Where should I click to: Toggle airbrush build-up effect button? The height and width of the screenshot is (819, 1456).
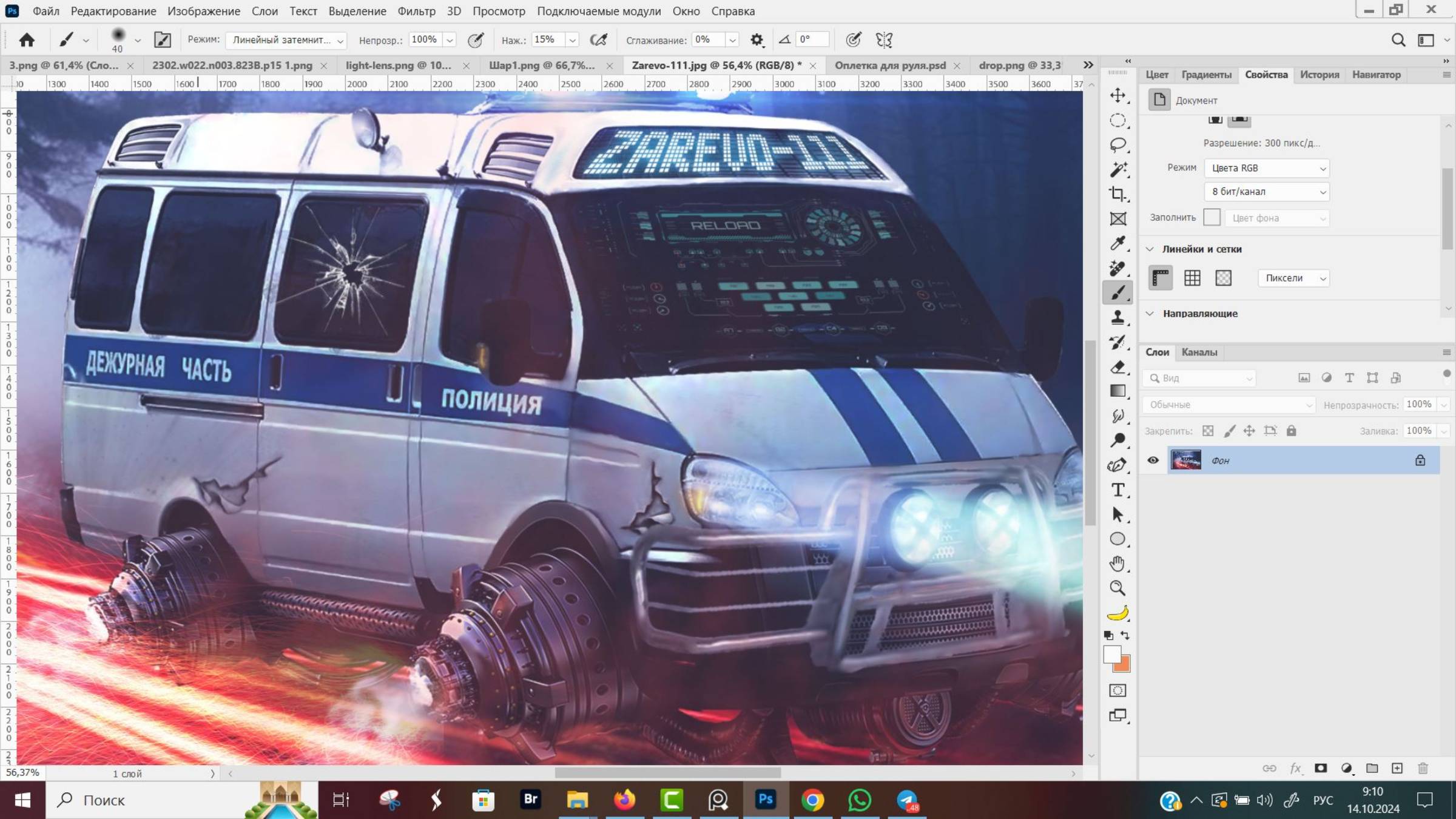coord(598,40)
